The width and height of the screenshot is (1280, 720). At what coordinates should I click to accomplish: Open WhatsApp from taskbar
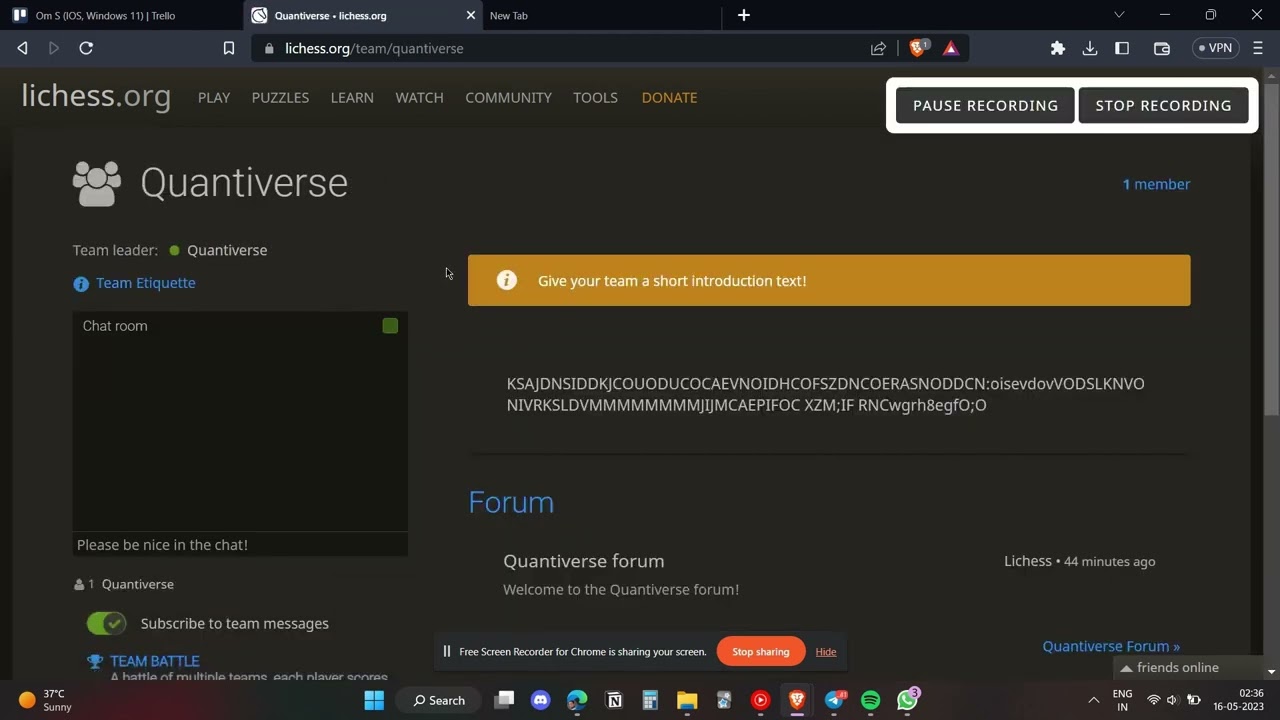click(x=907, y=700)
